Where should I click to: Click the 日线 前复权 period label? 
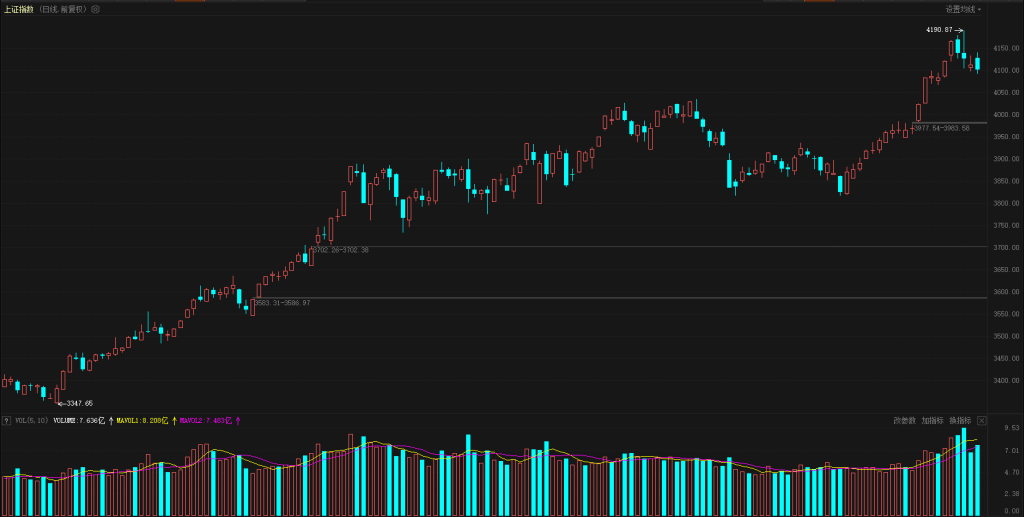pyautogui.click(x=61, y=9)
